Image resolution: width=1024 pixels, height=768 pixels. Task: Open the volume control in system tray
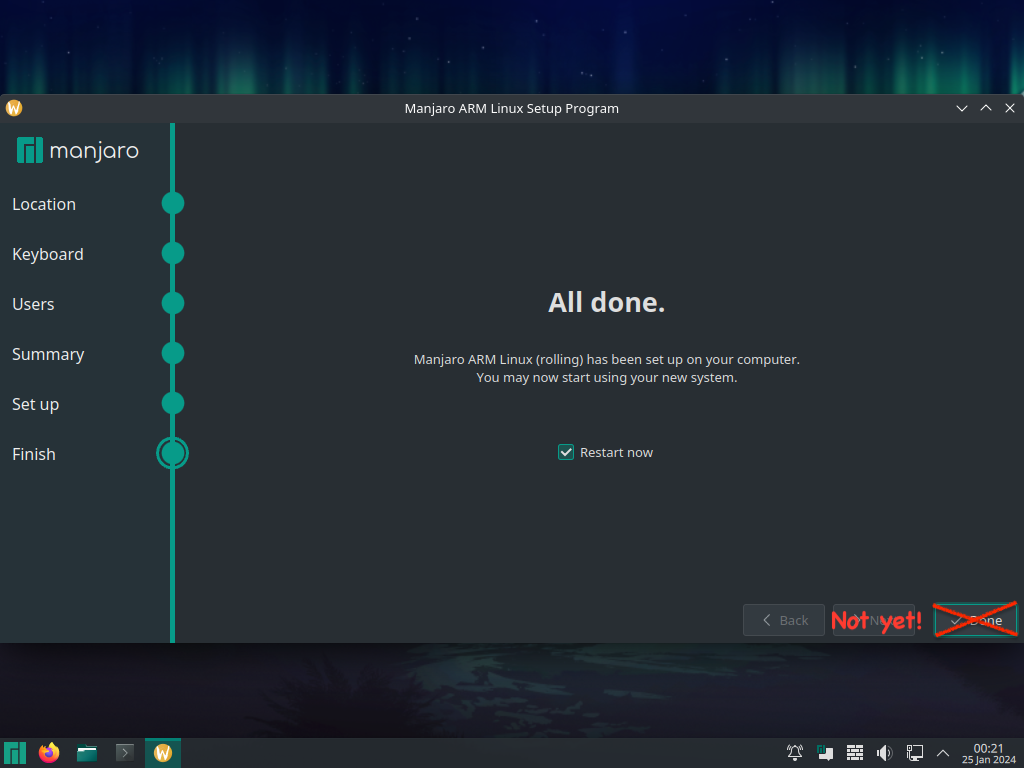point(884,753)
